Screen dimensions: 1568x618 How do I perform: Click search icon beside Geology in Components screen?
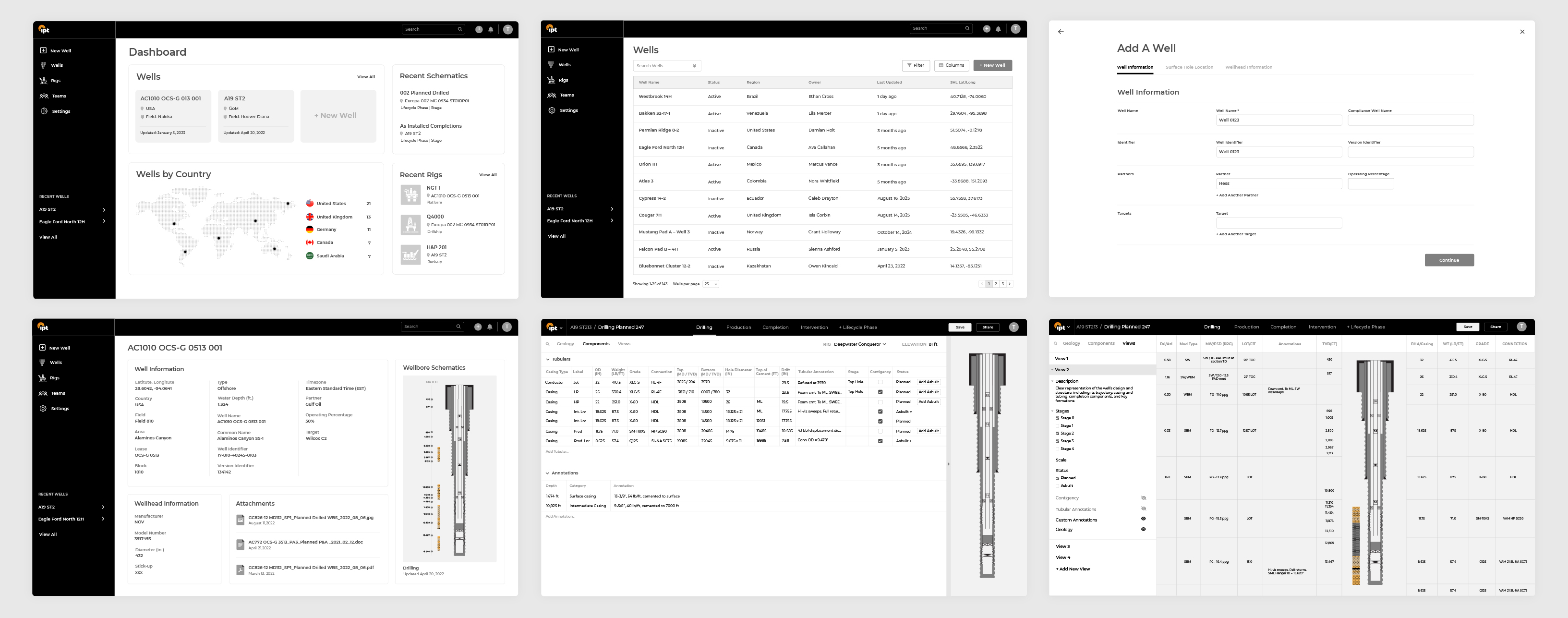pyautogui.click(x=548, y=344)
